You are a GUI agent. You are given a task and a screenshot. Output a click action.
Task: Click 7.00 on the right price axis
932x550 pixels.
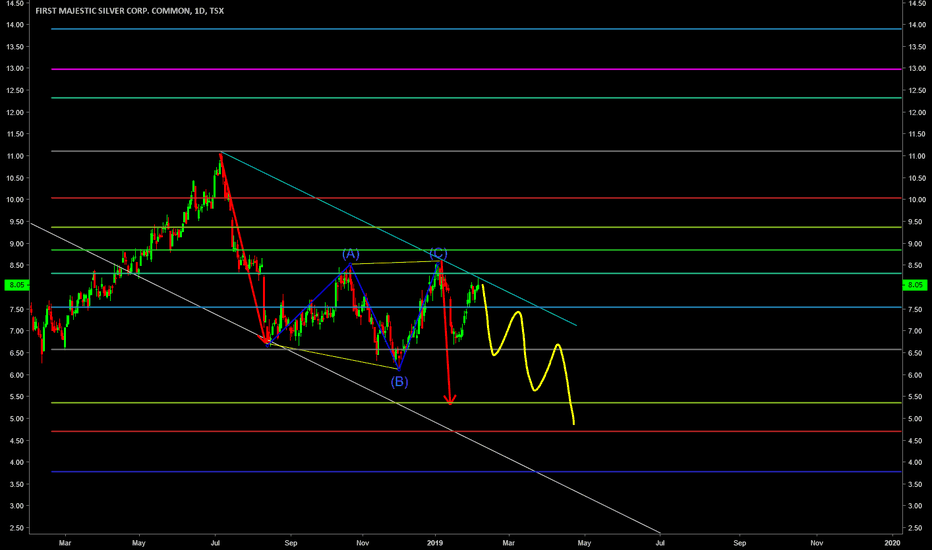(x=917, y=332)
